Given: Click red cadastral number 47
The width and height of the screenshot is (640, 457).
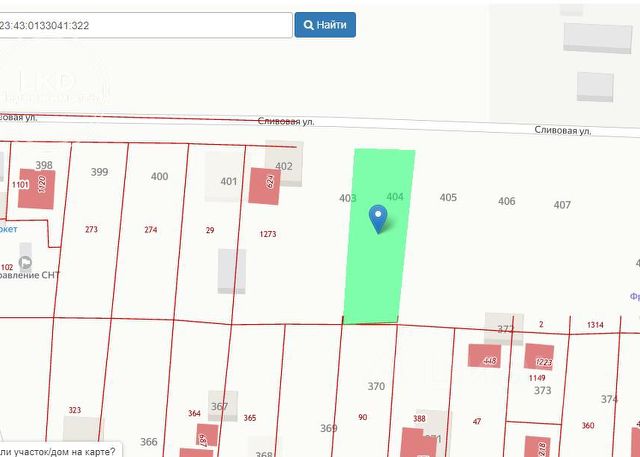Looking at the screenshot, I should [477, 421].
